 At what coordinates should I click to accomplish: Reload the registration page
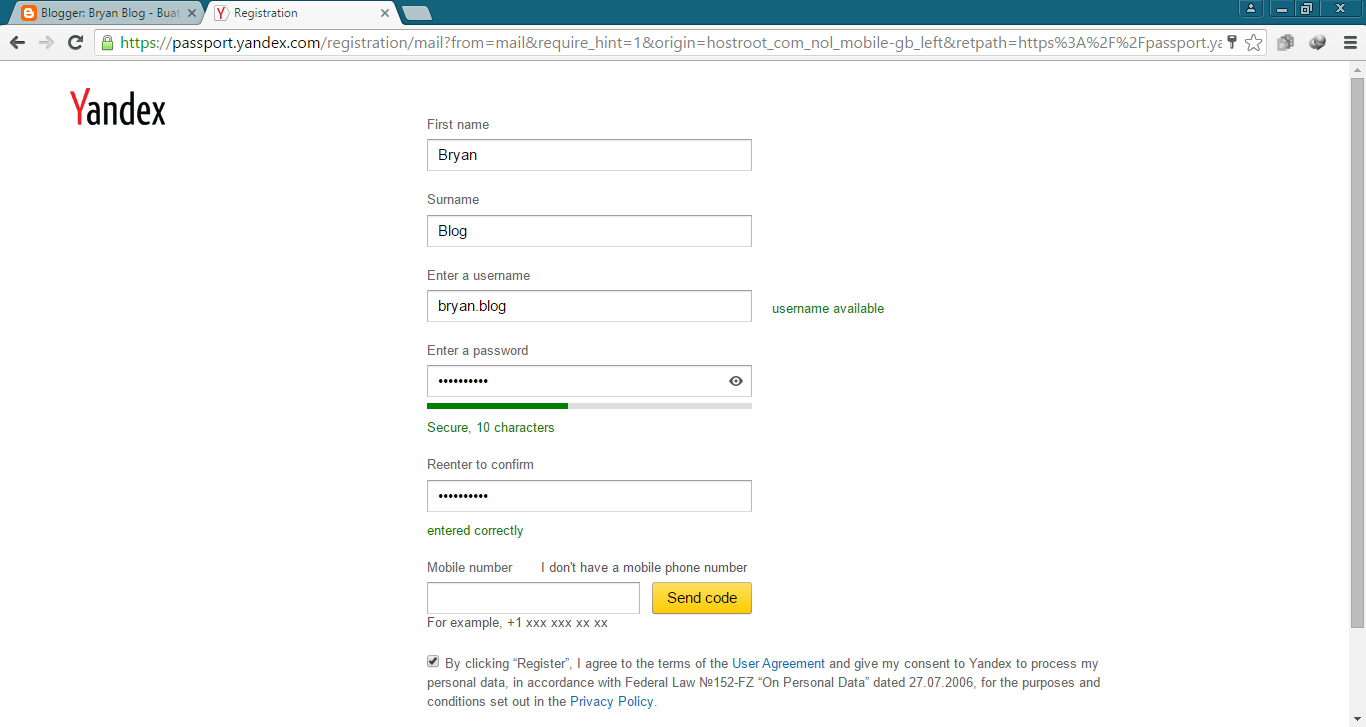[75, 43]
